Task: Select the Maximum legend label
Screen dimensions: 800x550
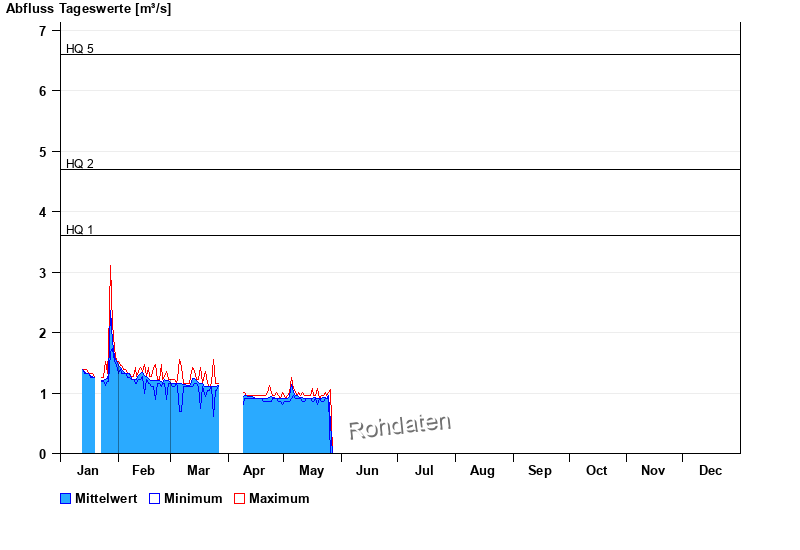Action: pos(279,498)
